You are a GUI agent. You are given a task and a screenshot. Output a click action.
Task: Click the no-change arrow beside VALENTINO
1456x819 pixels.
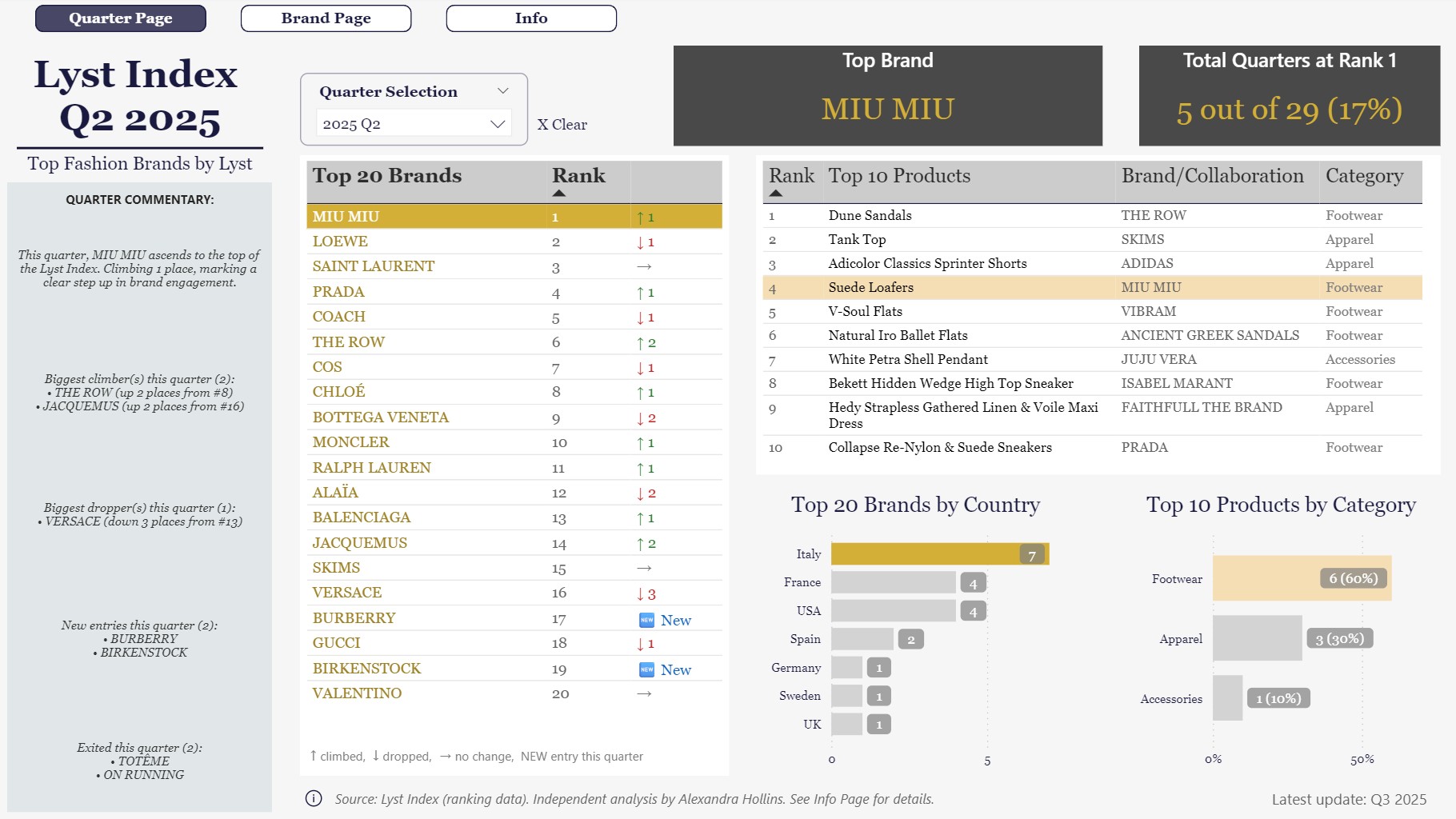click(x=643, y=693)
